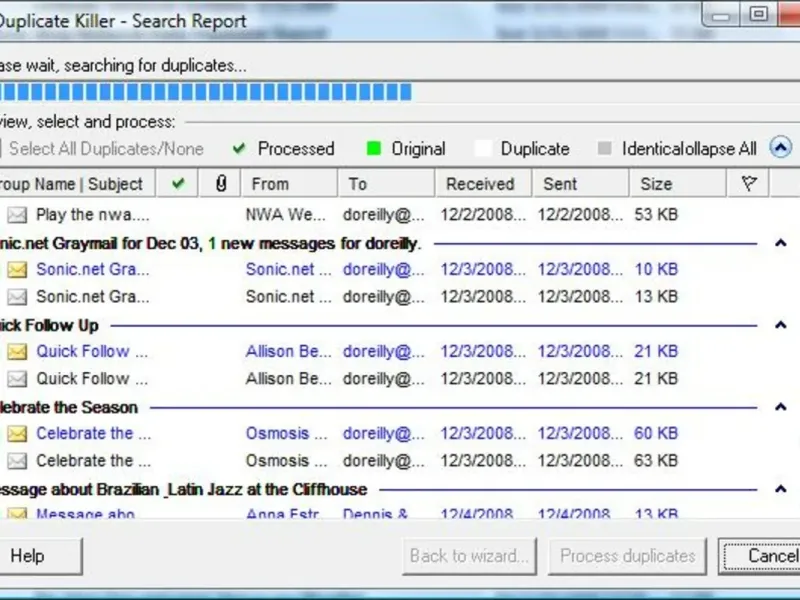This screenshot has width=800, height=600.
Task: Click 10 KB size cell
Action: (656, 269)
